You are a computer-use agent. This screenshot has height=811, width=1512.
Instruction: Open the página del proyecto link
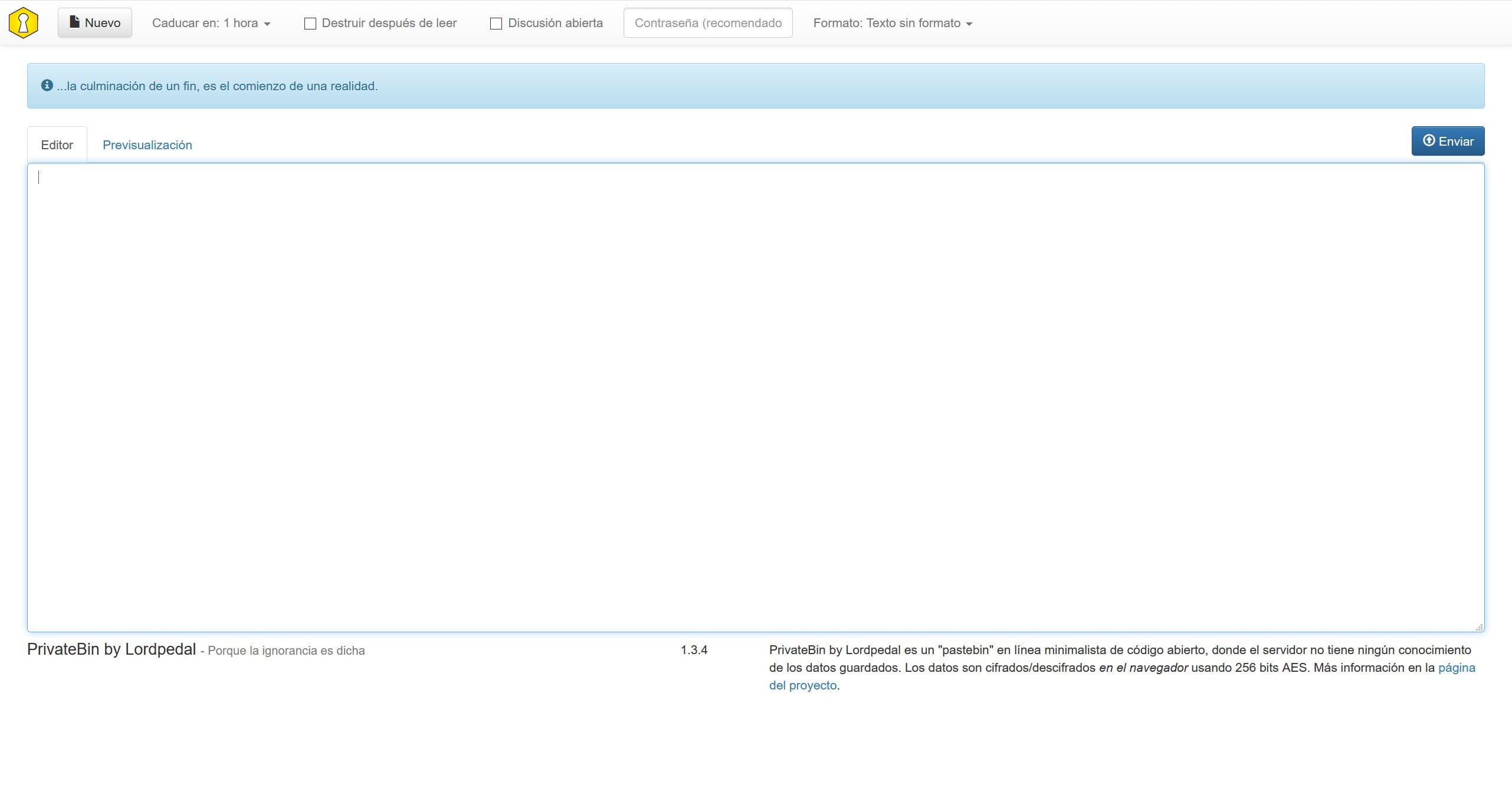(1456, 668)
